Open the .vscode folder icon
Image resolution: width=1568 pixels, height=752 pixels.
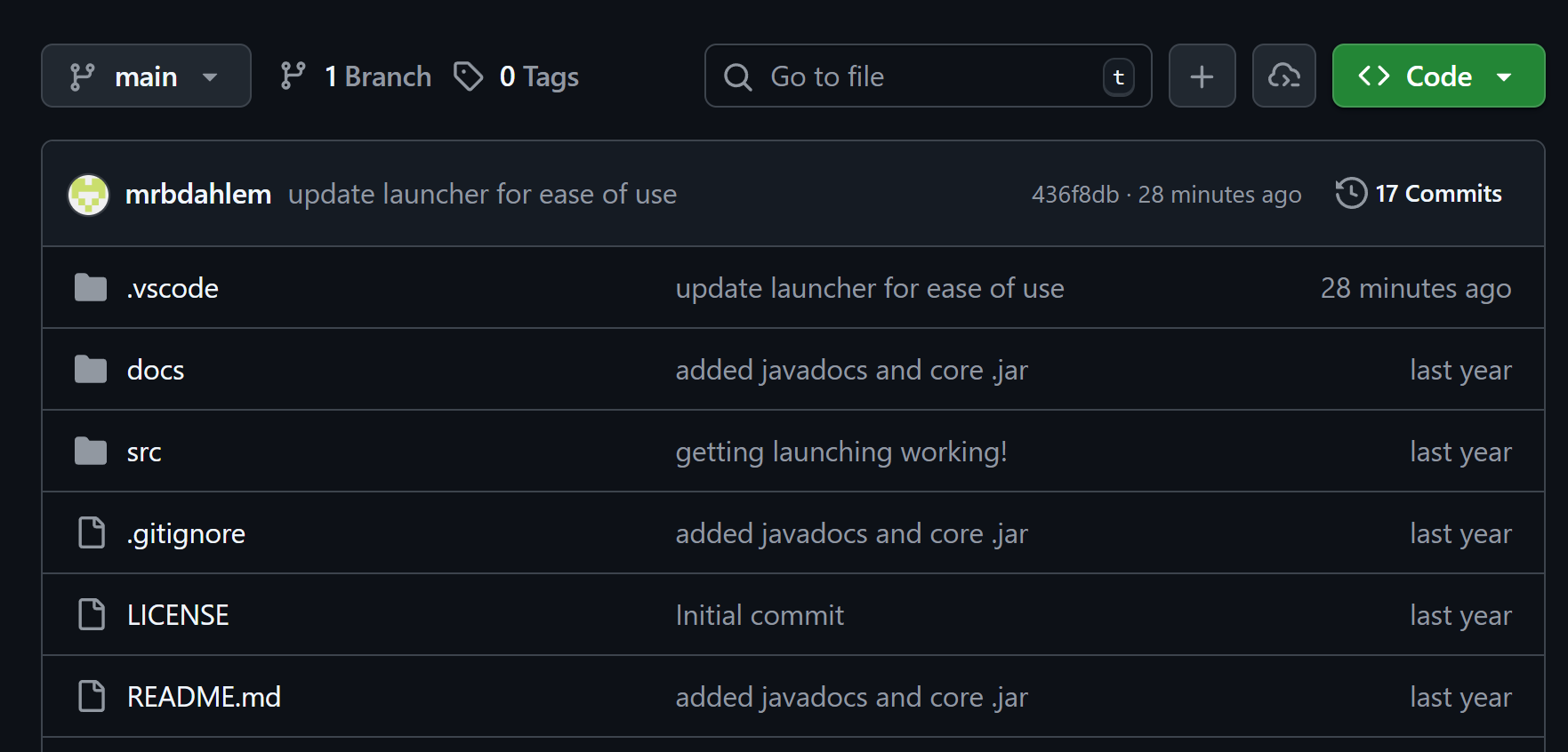pos(90,287)
